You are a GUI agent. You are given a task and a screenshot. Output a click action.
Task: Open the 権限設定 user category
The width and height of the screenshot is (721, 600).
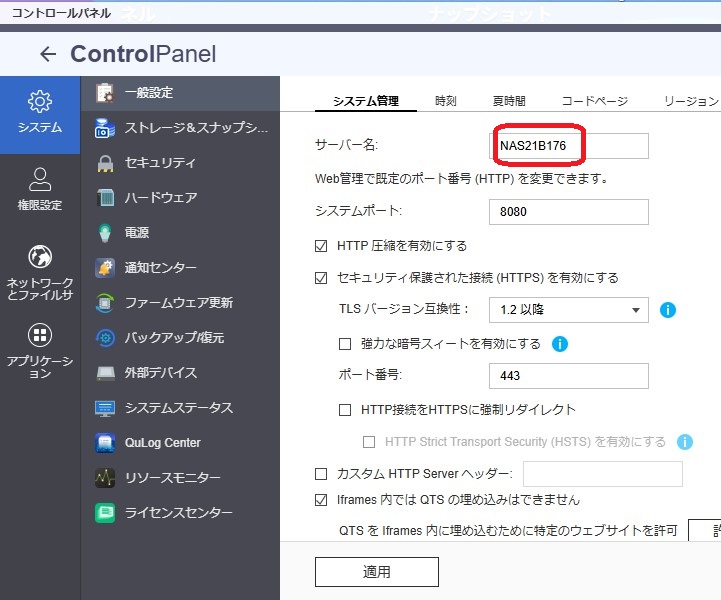click(x=40, y=189)
